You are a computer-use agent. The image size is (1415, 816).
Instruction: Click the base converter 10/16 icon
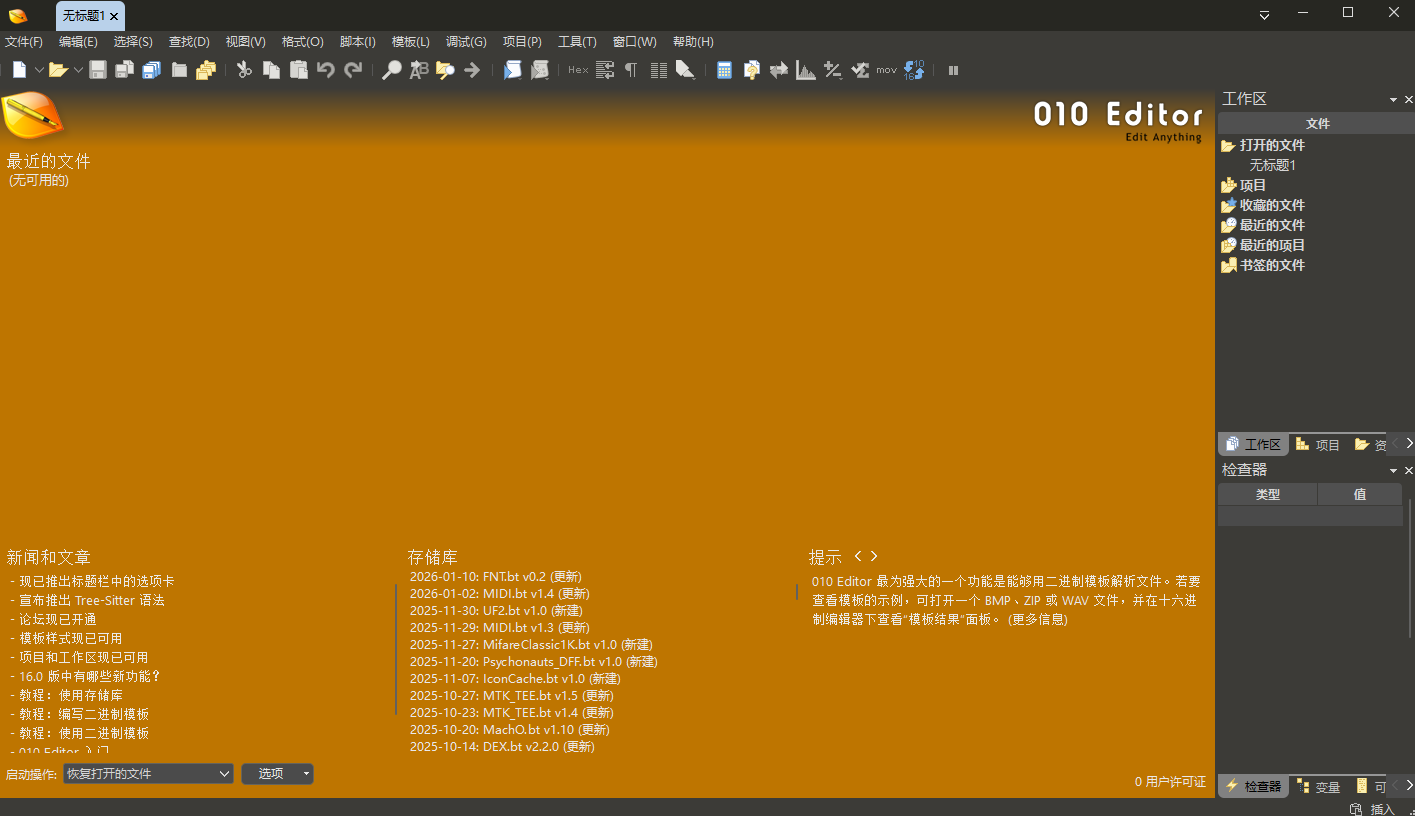[913, 70]
